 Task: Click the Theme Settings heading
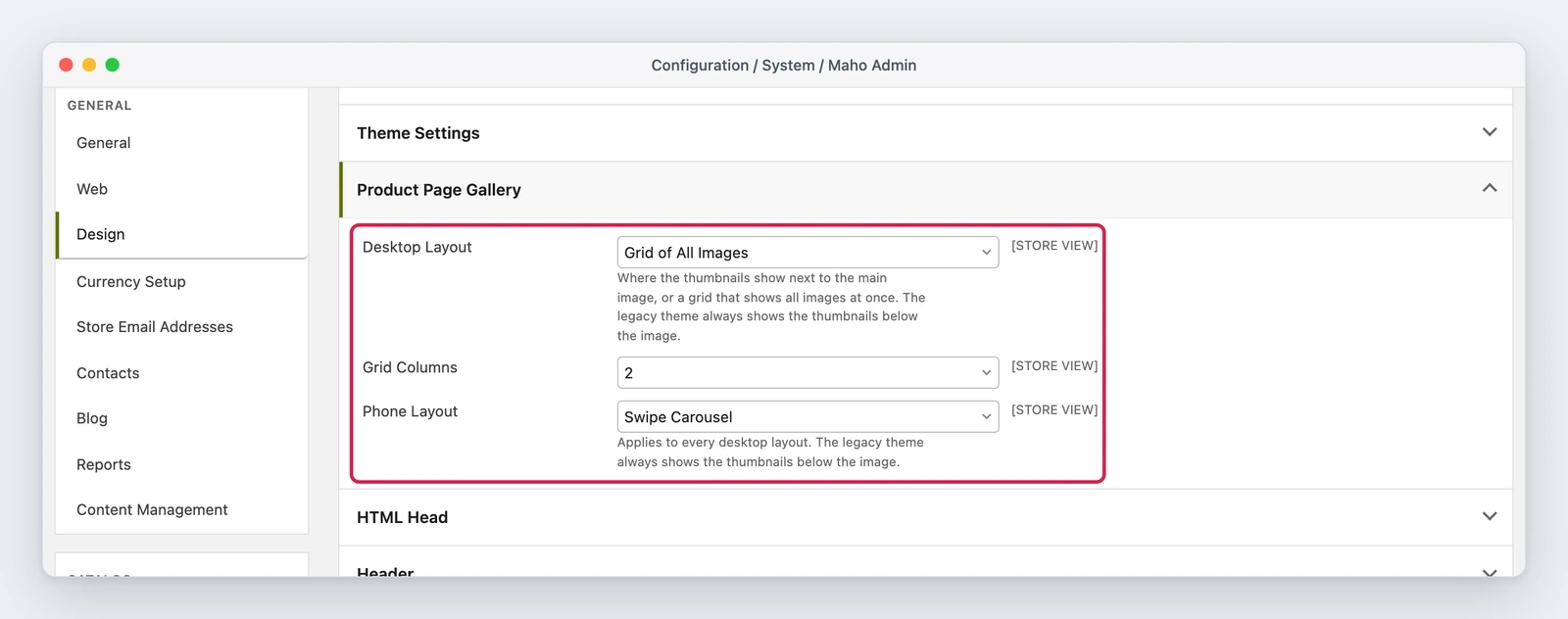(x=418, y=133)
